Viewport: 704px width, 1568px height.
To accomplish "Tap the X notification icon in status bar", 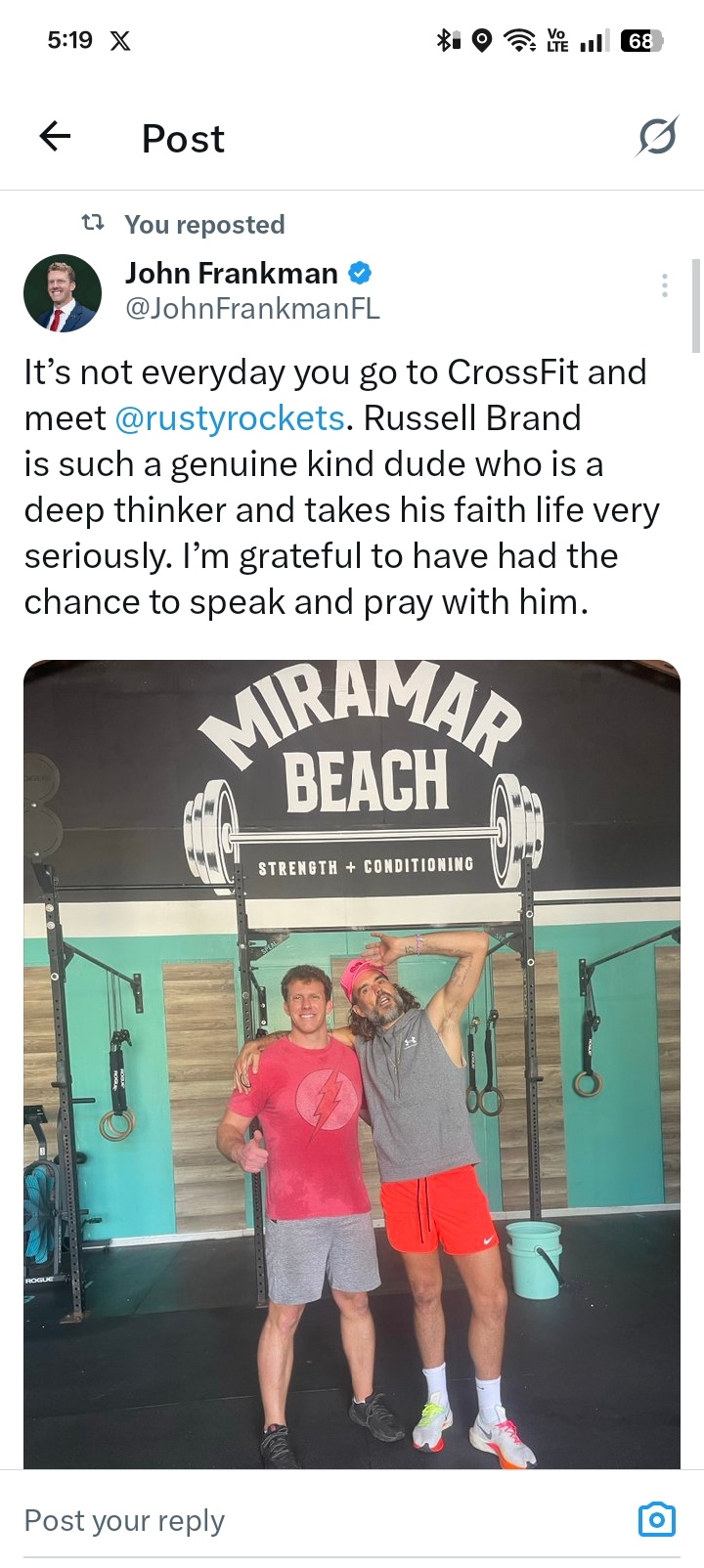I will pyautogui.click(x=120, y=41).
